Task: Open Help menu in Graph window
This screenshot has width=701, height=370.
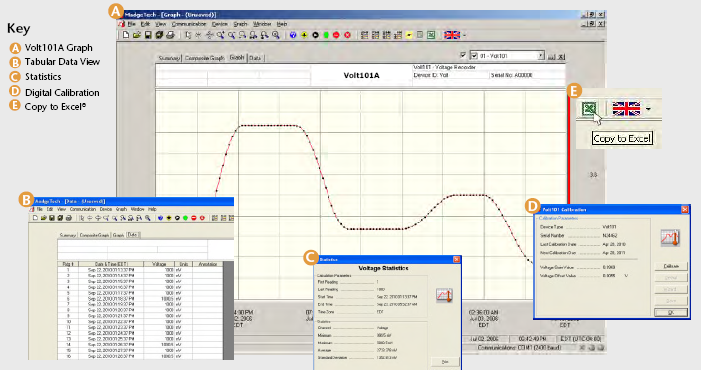Action: (282, 24)
